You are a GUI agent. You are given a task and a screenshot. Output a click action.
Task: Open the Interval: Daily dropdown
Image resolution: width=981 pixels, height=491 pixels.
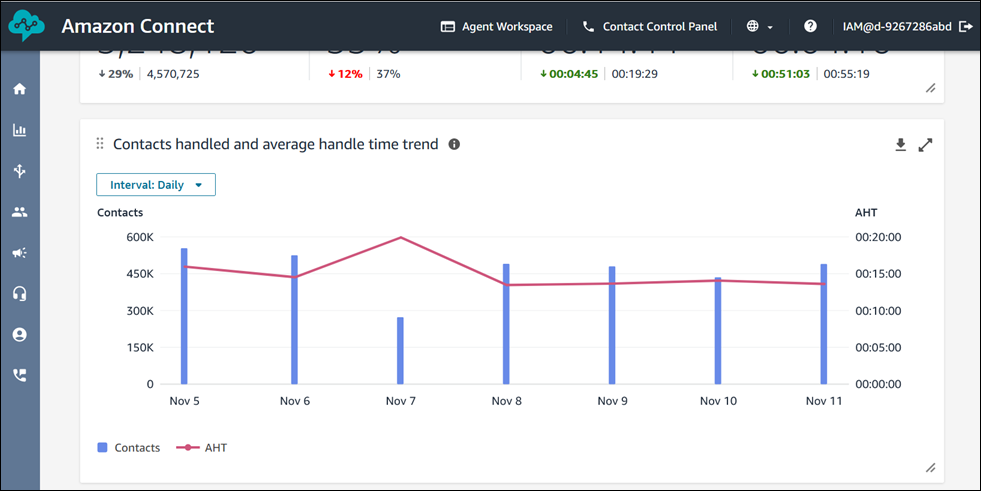[156, 185]
